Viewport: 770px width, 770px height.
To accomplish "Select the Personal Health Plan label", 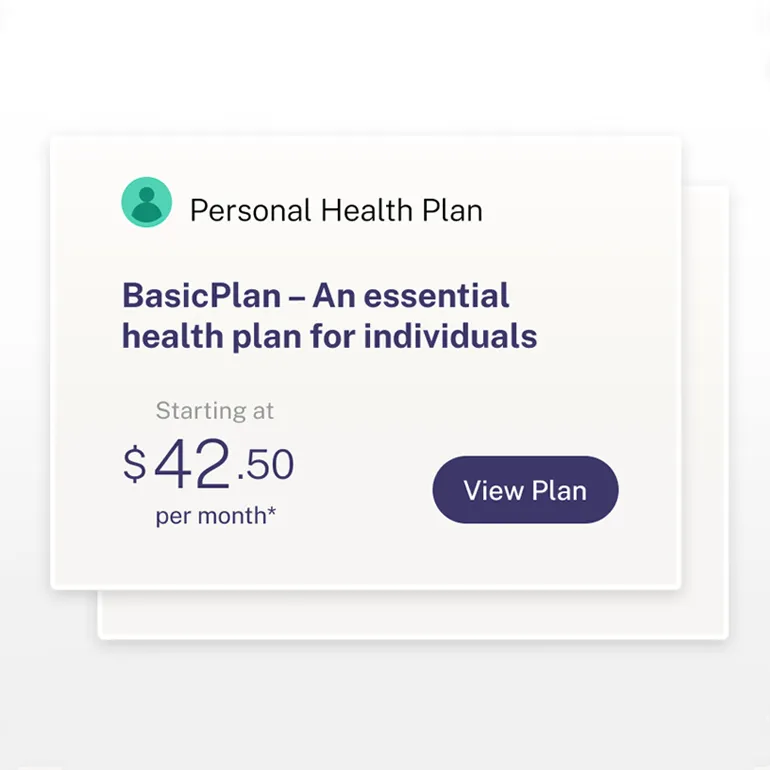I will point(335,211).
